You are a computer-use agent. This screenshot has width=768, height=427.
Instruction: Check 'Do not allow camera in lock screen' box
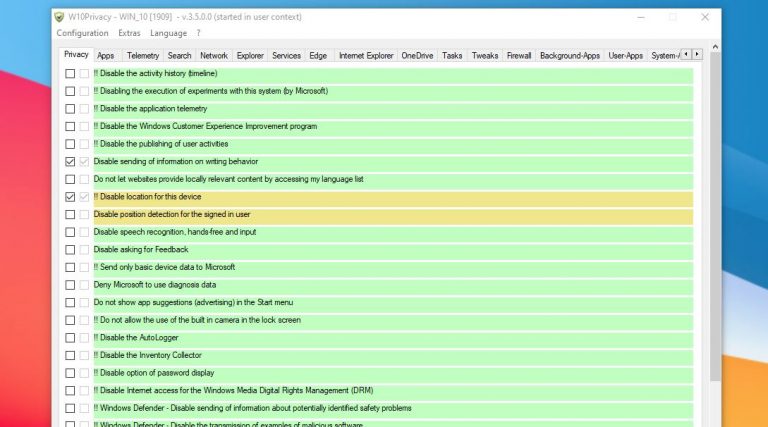70,320
